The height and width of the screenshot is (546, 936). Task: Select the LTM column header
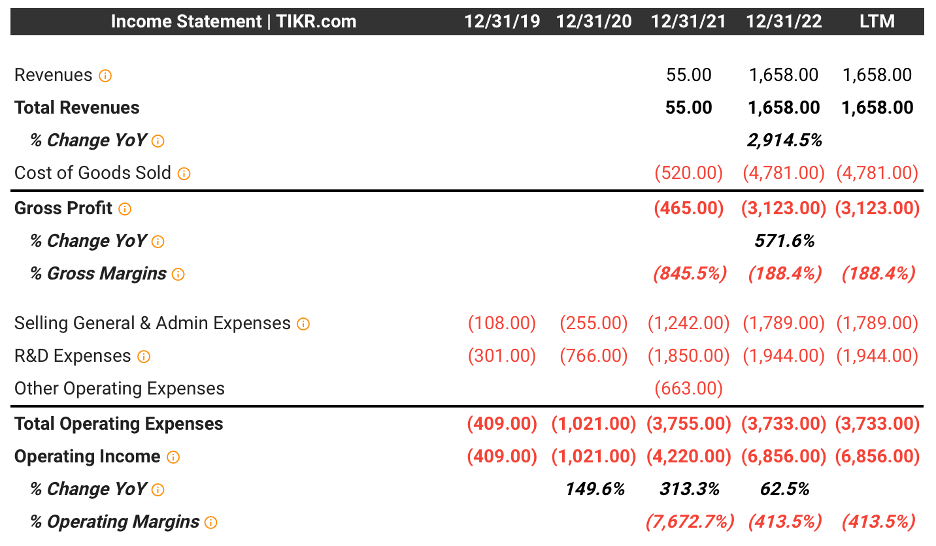point(877,21)
